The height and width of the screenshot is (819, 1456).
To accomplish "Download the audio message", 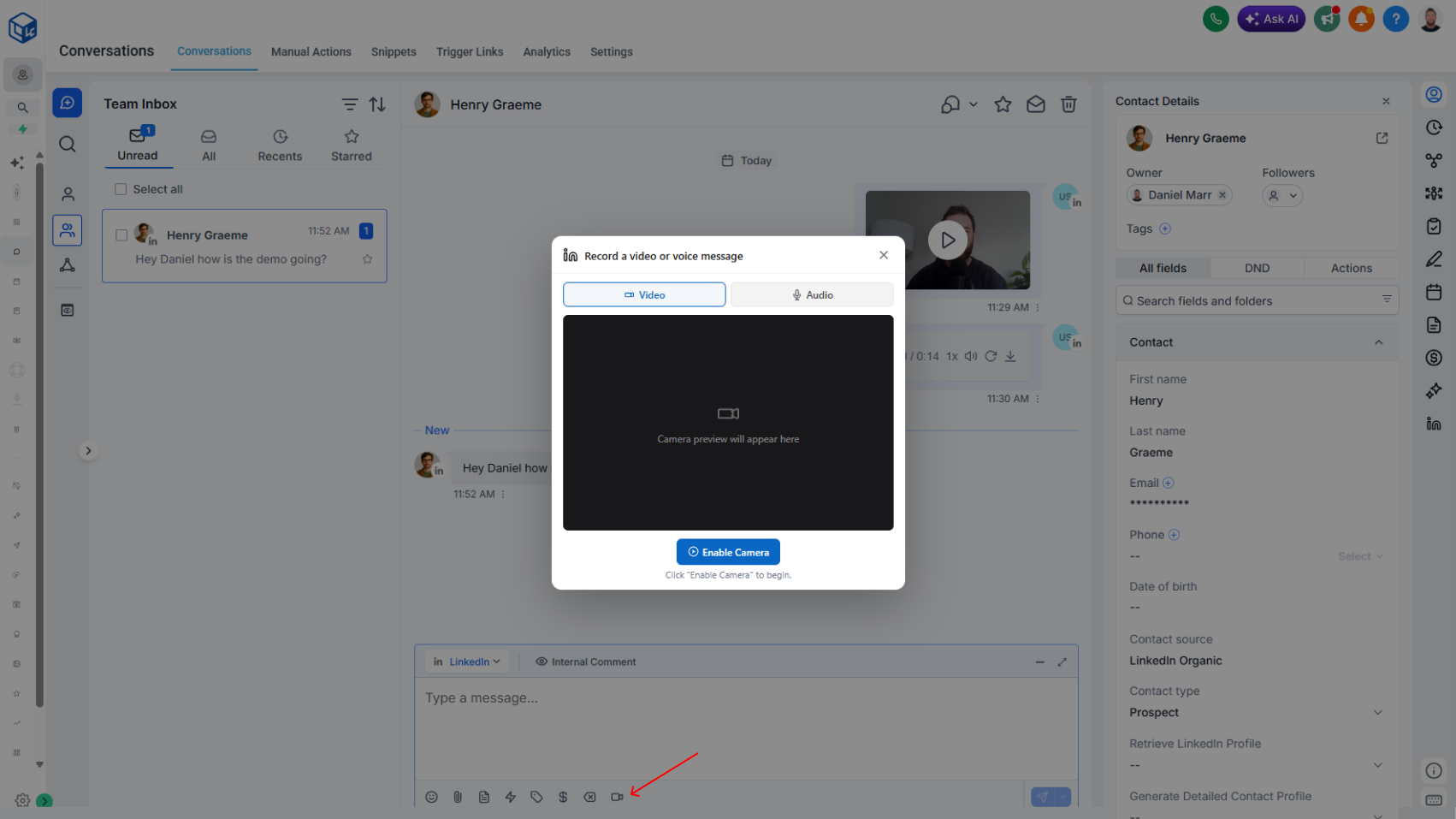I will (1010, 356).
